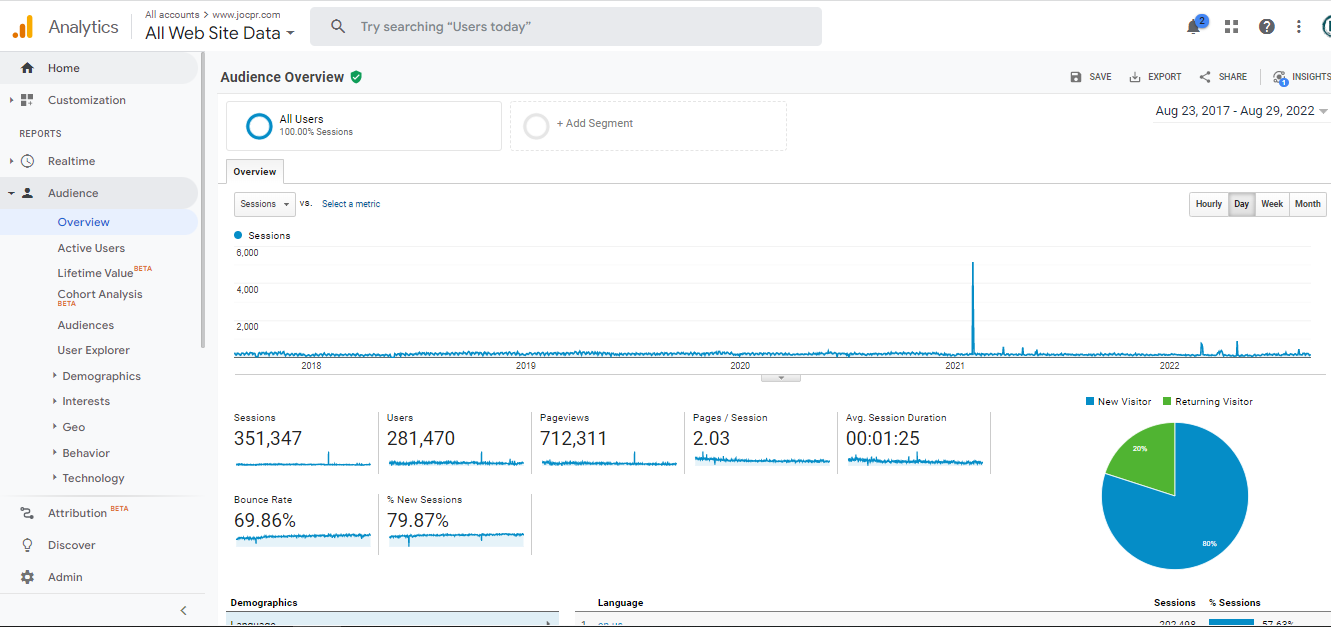Open the three-dot more options menu
Viewport: 1331px width, 627px height.
click(1299, 27)
